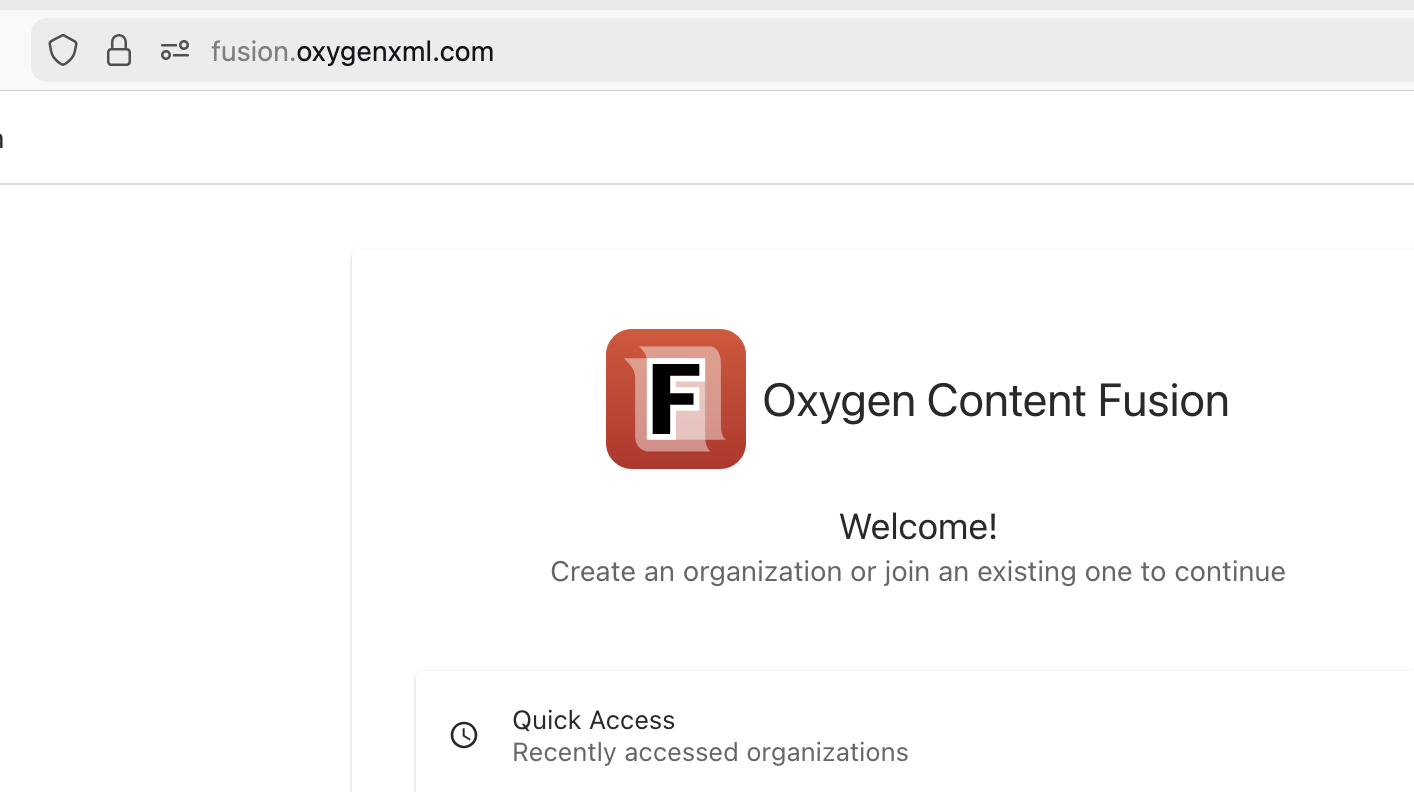Select the "Quick Access" label

pos(593,719)
